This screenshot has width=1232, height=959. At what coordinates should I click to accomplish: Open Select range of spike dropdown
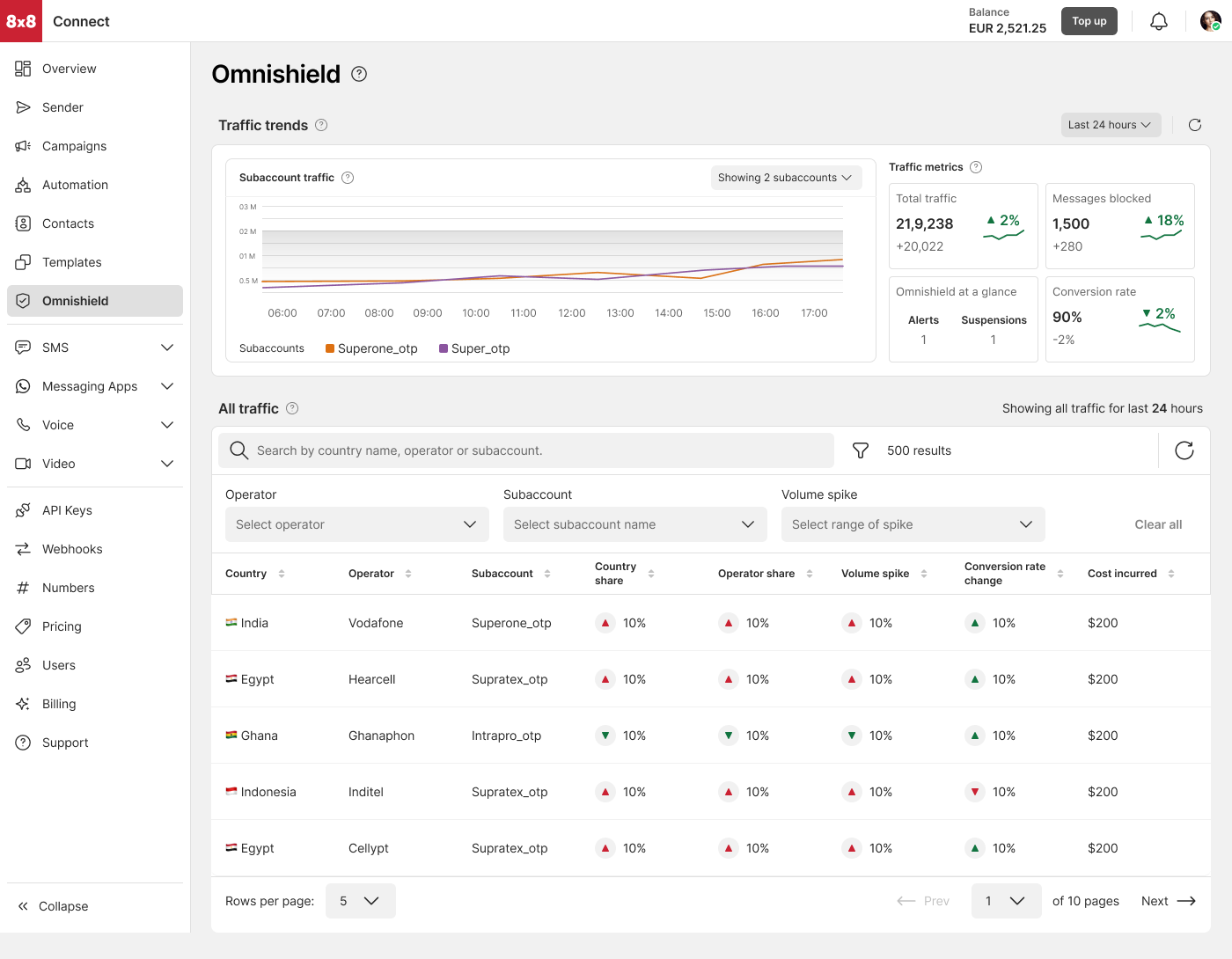913,524
